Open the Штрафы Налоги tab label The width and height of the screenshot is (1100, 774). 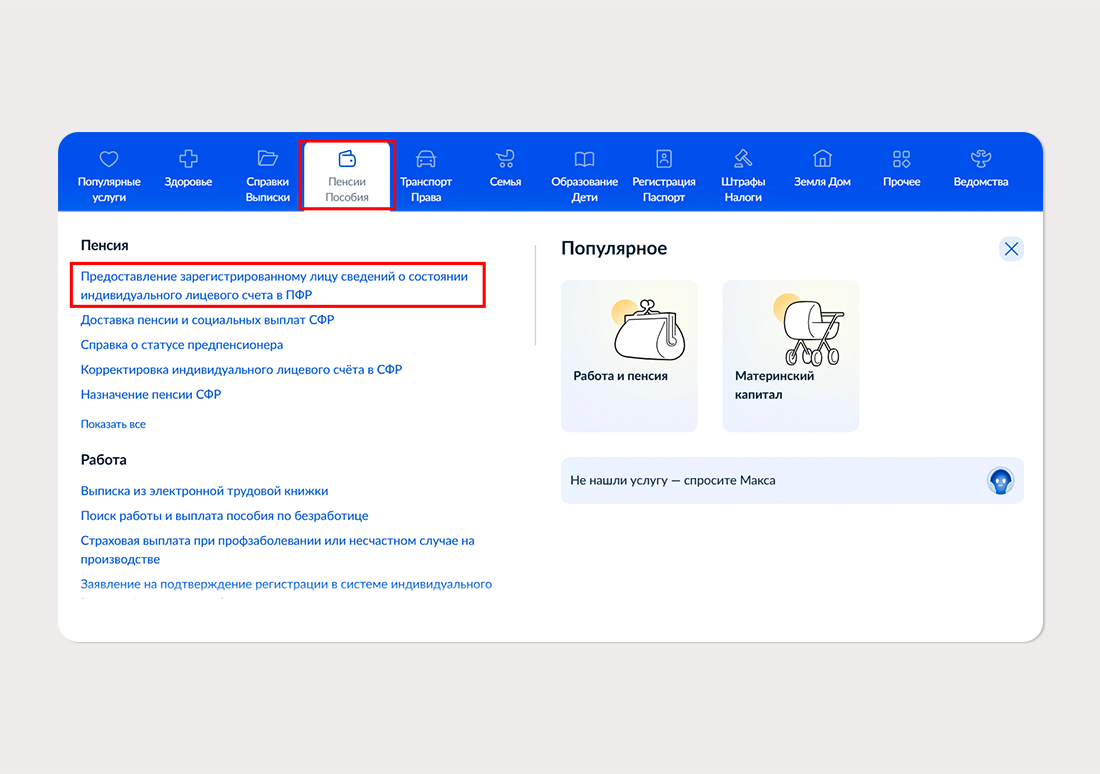(743, 189)
